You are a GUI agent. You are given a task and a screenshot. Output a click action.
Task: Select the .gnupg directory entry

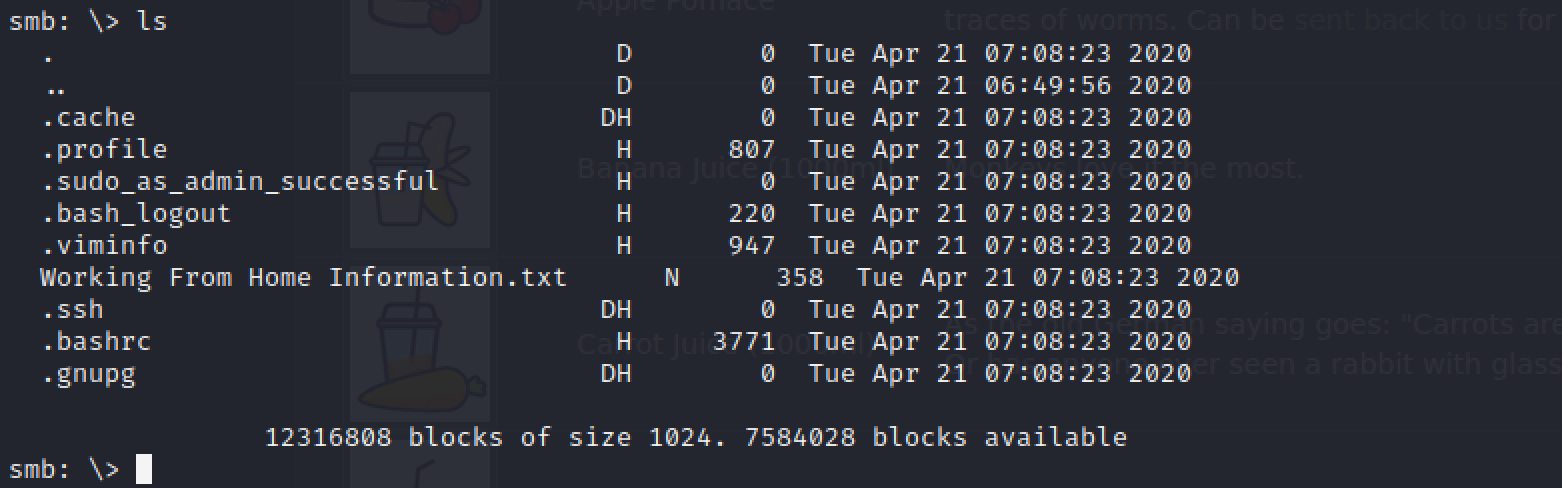[x=88, y=374]
